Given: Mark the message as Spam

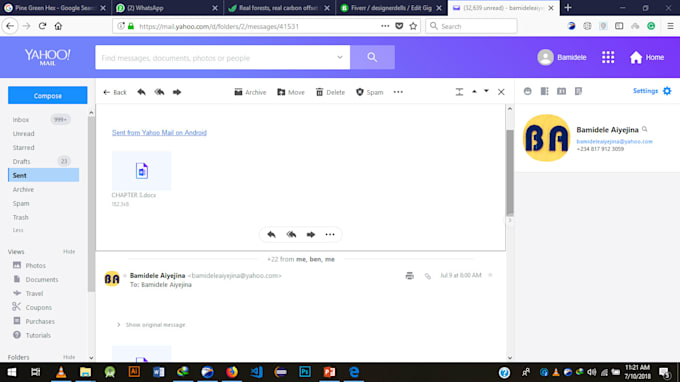Looking at the screenshot, I should point(369,92).
